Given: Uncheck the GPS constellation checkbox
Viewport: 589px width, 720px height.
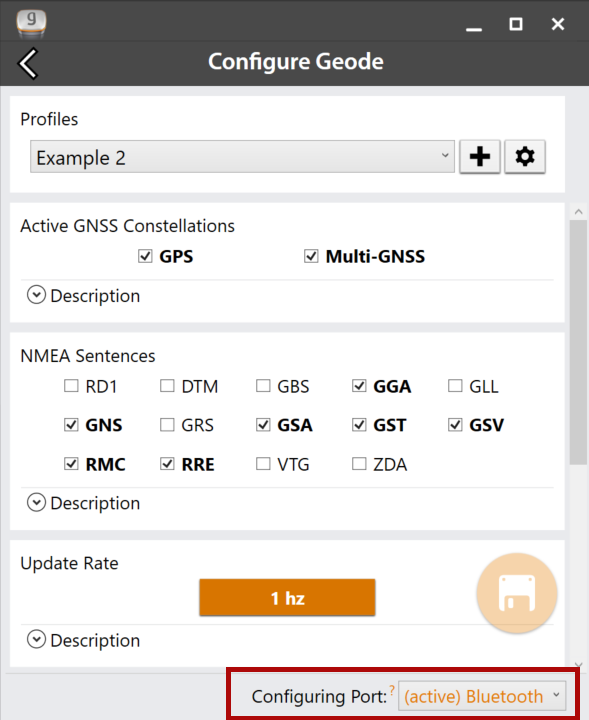Looking at the screenshot, I should [x=145, y=256].
